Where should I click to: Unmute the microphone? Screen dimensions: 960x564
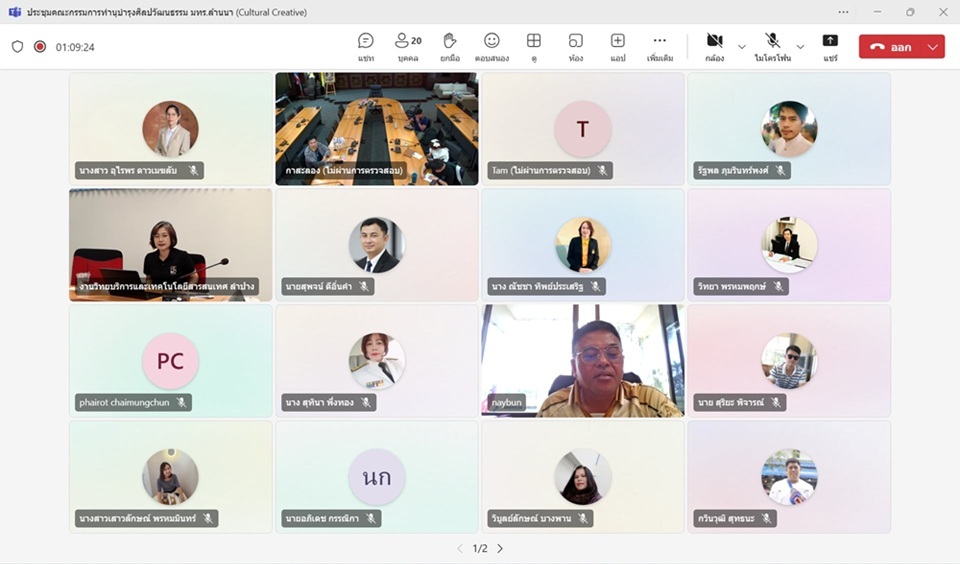pos(773,46)
